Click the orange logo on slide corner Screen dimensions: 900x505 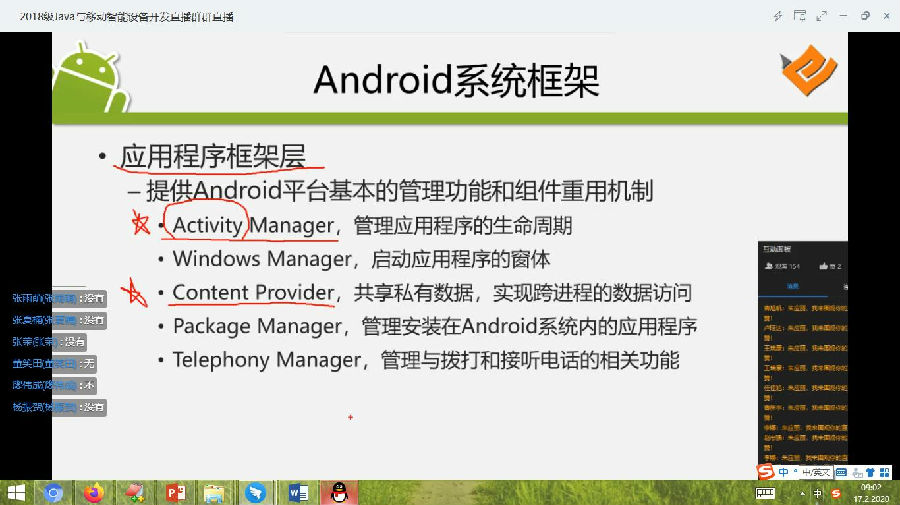[x=809, y=69]
